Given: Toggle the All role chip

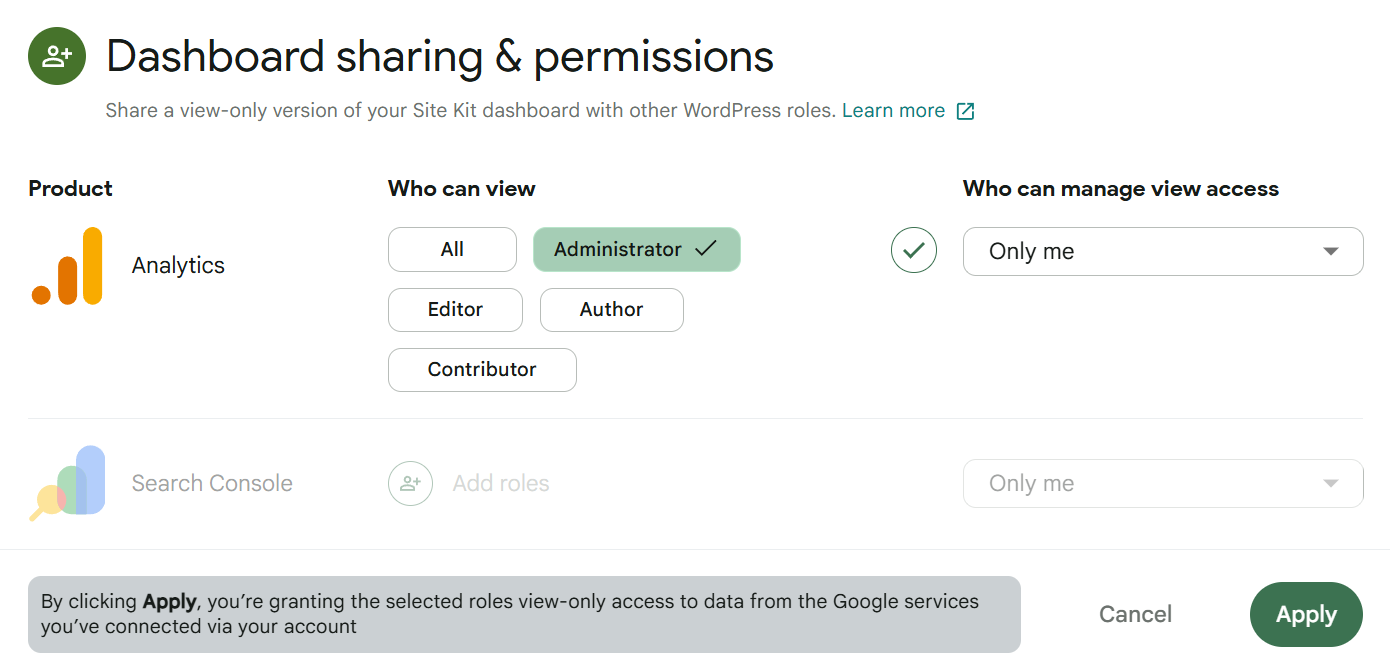Looking at the screenshot, I should [x=452, y=250].
